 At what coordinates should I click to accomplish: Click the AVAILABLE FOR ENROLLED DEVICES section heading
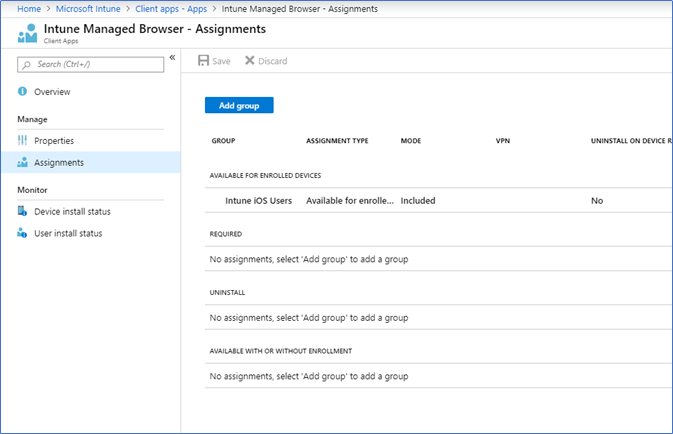tap(265, 176)
